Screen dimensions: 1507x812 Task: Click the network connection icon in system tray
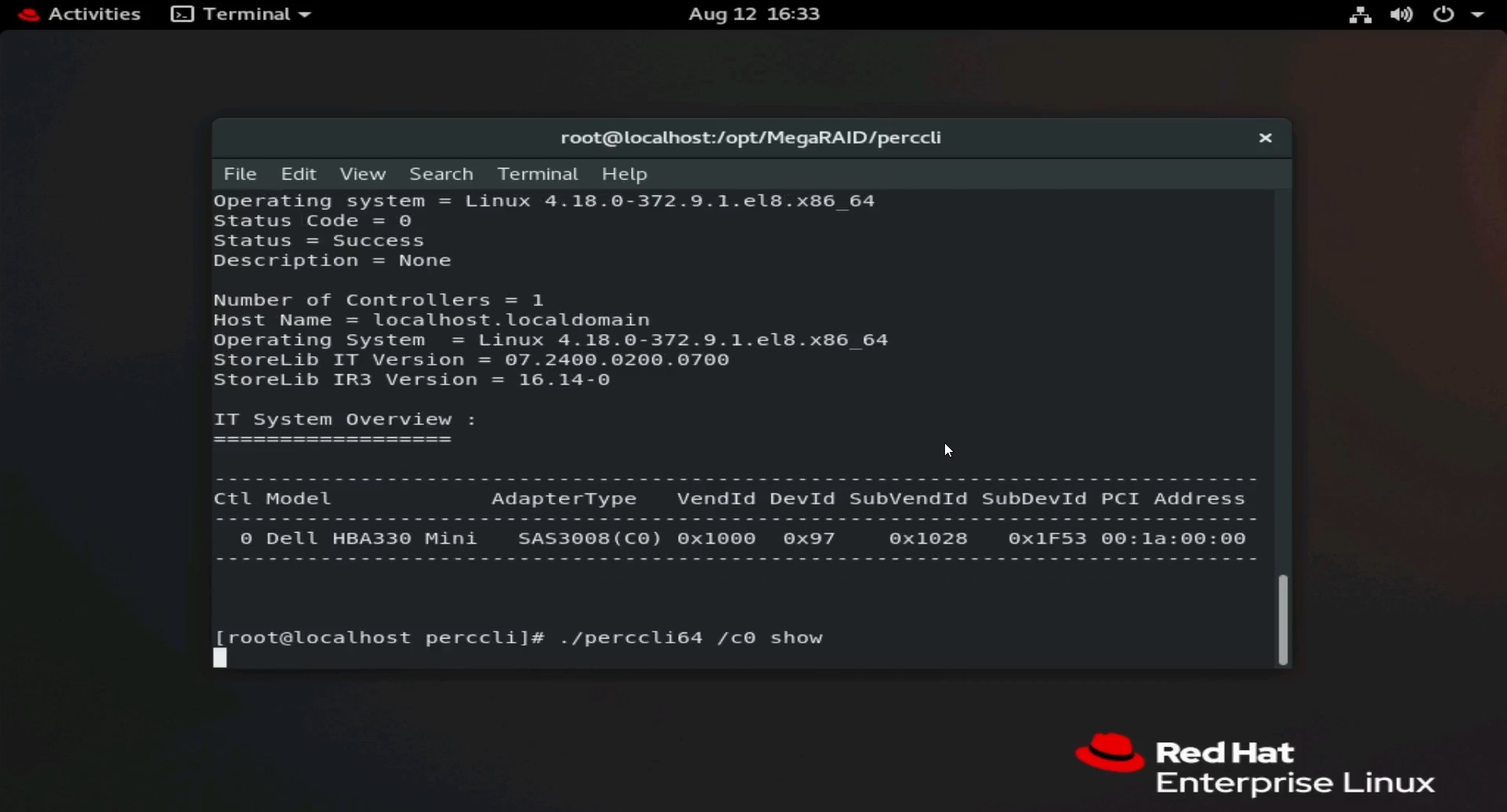(x=1359, y=13)
